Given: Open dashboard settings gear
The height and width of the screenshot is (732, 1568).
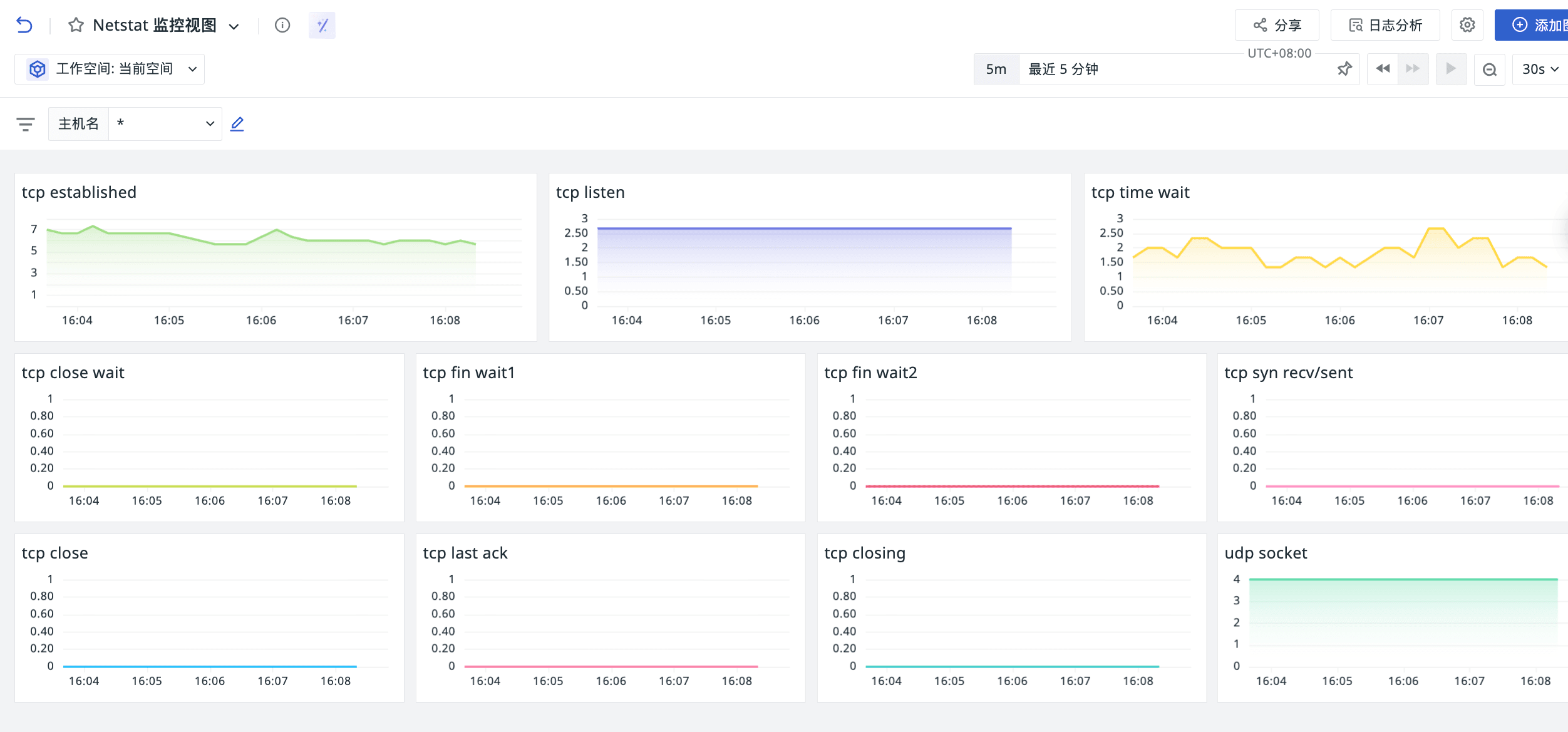Looking at the screenshot, I should click(x=1467, y=25).
